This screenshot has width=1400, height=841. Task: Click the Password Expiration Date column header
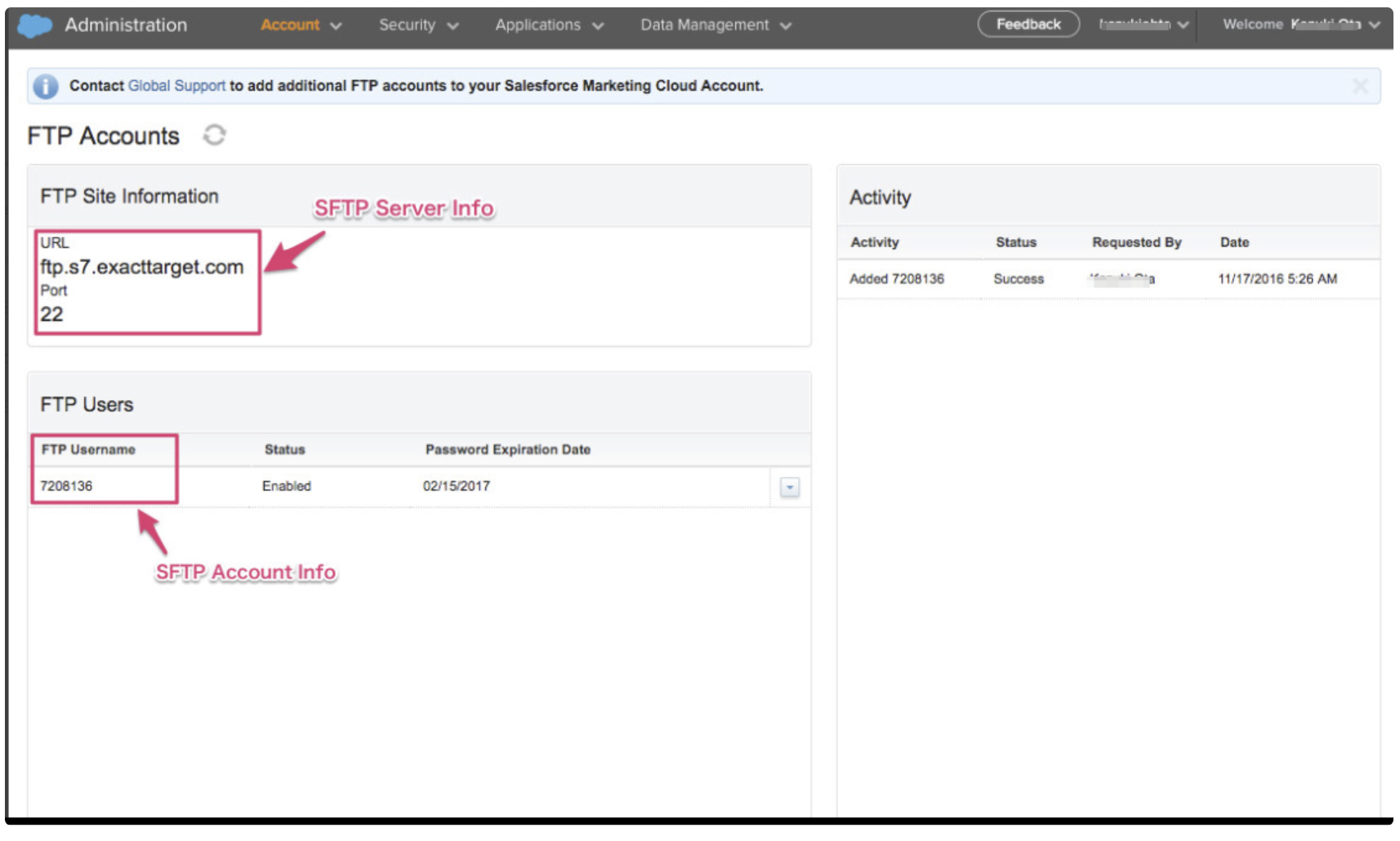pos(507,450)
